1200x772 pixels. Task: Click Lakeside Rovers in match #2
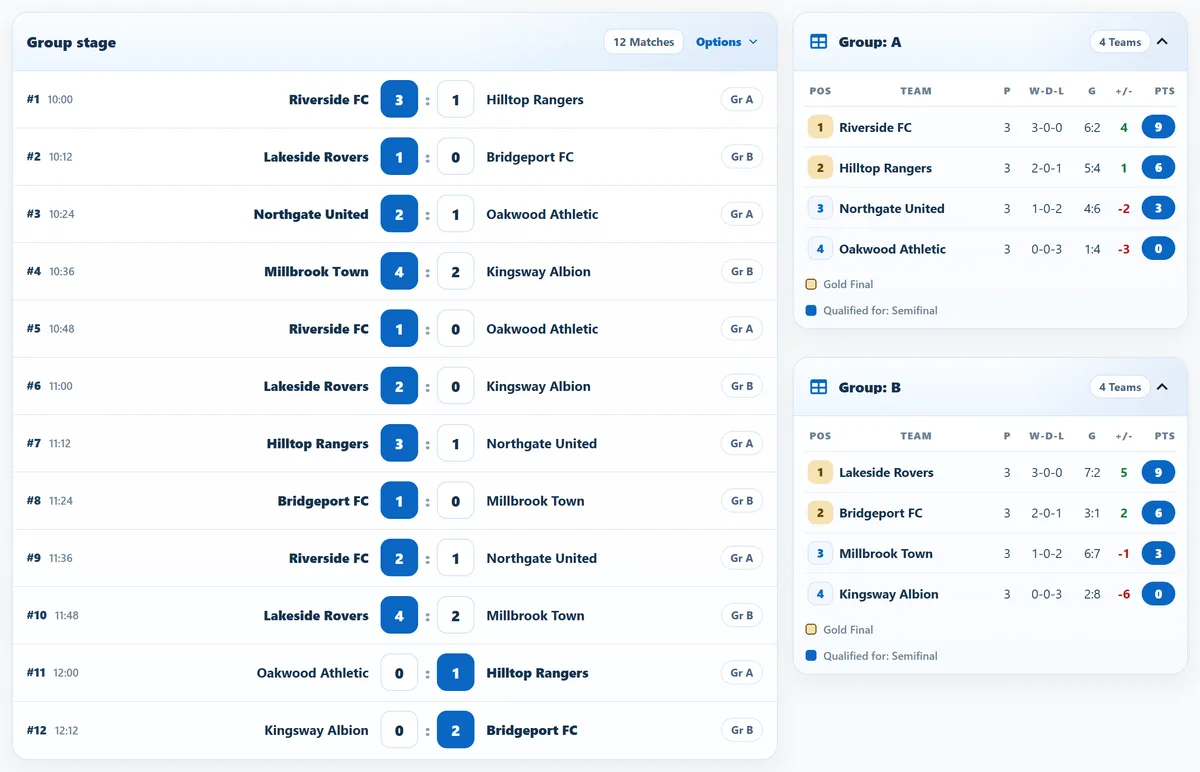316,157
